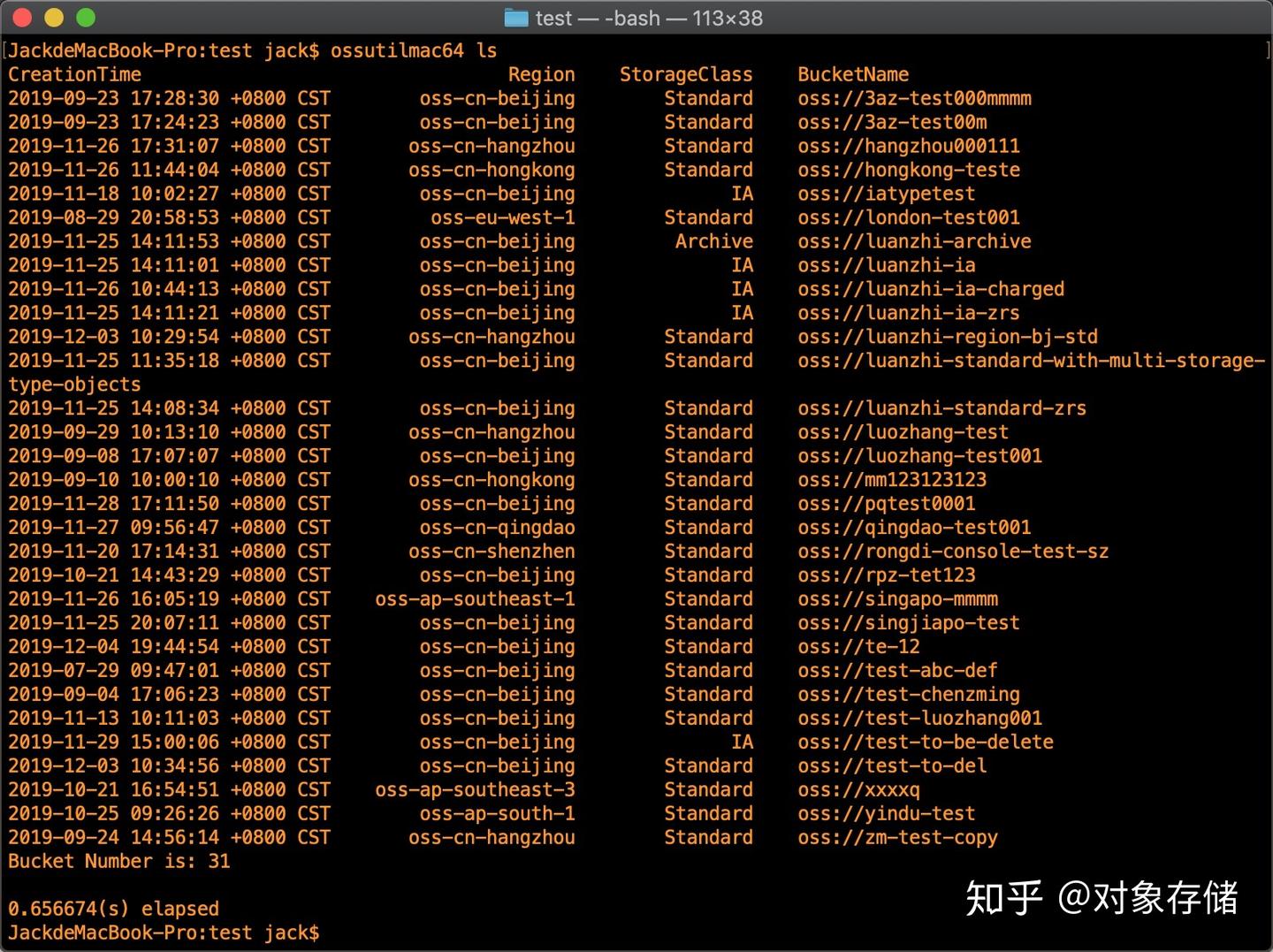Click the yellow minimize window button
The height and width of the screenshot is (952, 1273).
55,17
